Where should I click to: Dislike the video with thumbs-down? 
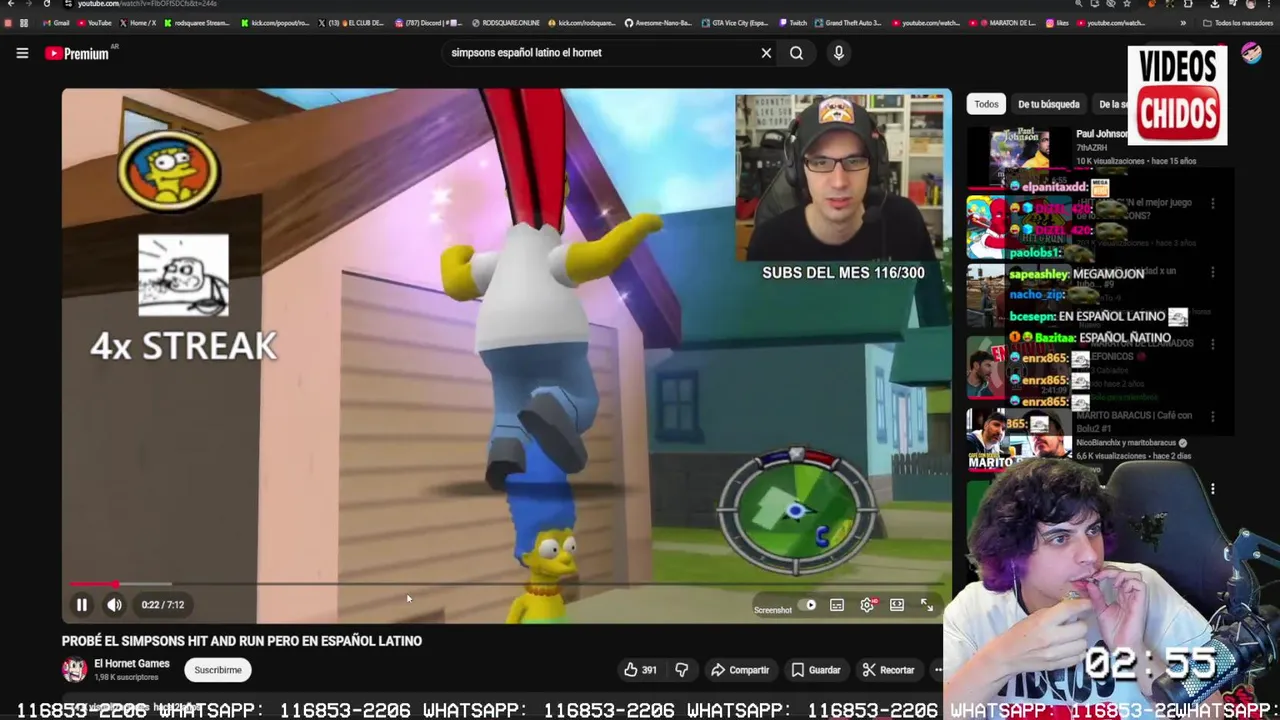click(682, 670)
